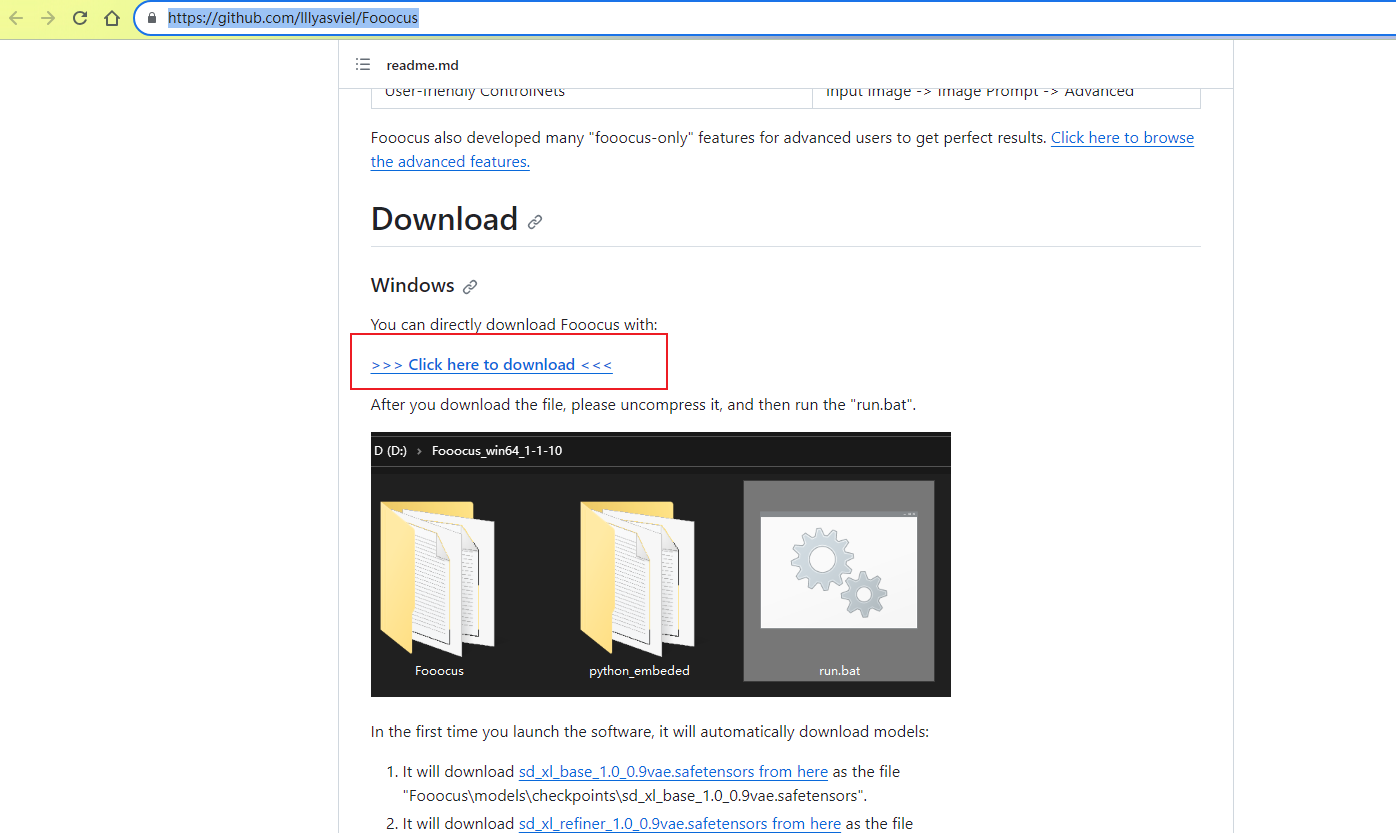Click the Fooocus_win64 folder screenshot image

[660, 563]
